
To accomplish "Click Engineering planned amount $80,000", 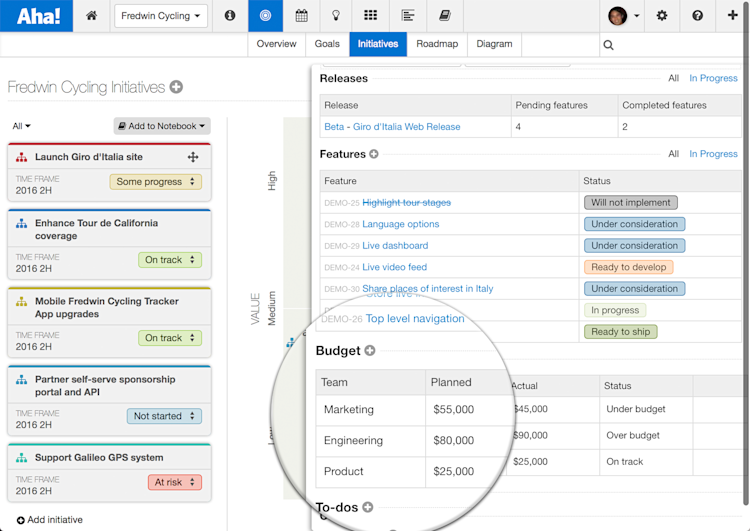I will click(x=453, y=441).
